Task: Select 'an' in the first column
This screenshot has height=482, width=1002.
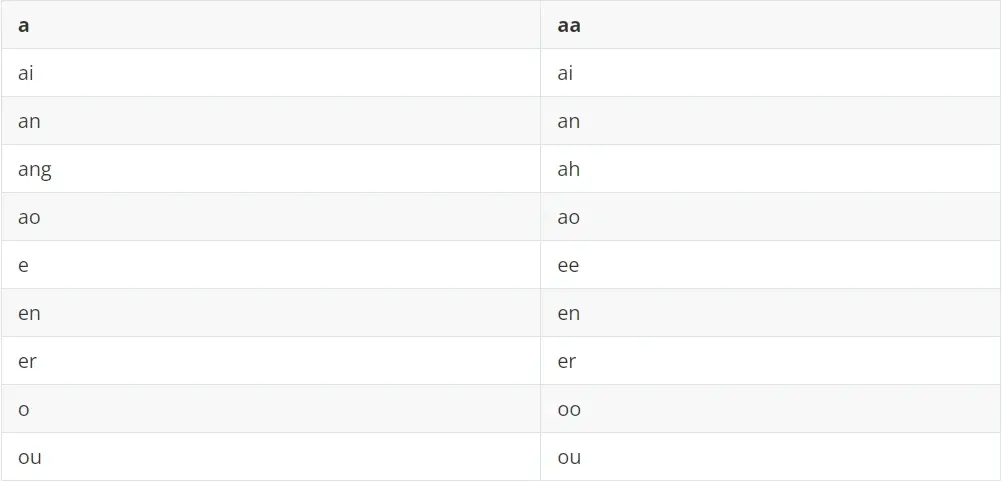Action: 270,121
